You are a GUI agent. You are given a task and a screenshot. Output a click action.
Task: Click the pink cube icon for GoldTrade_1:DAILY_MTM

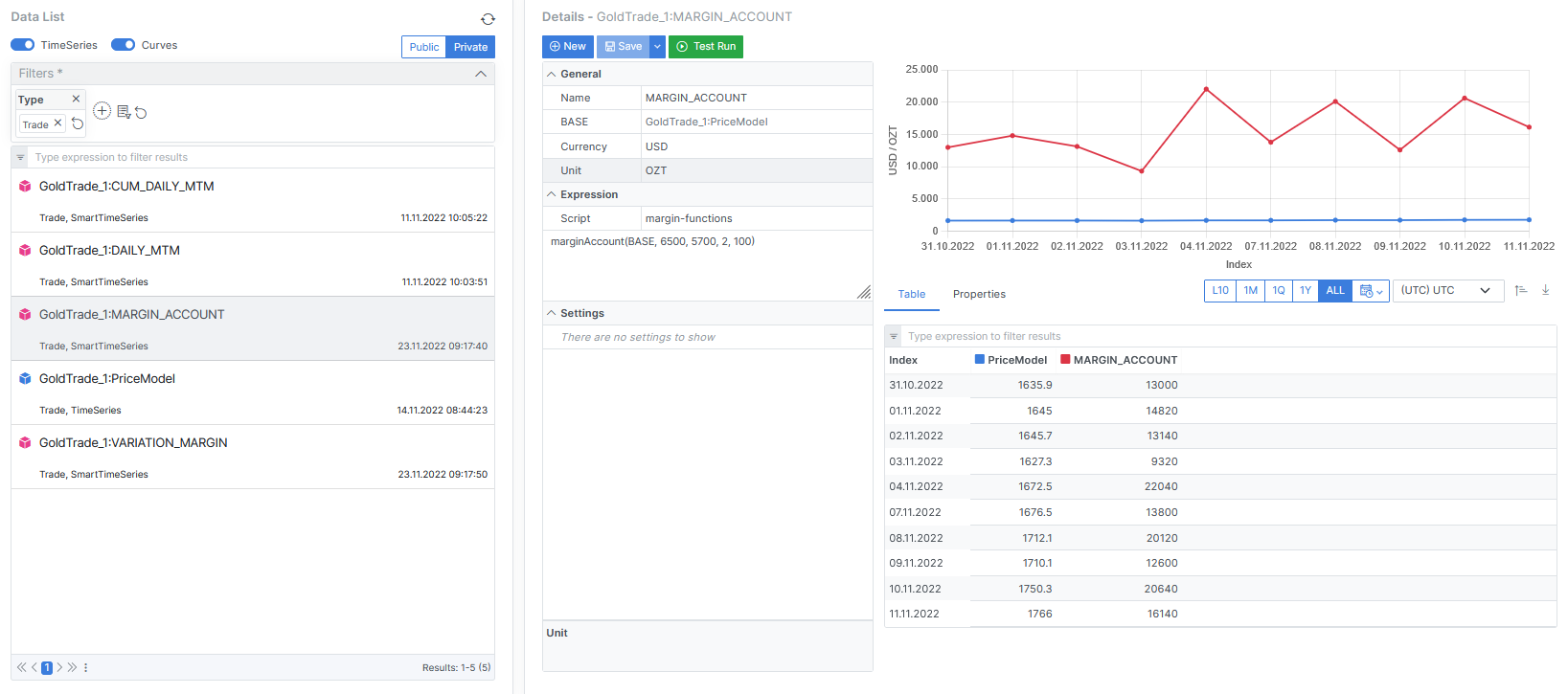[x=25, y=251]
